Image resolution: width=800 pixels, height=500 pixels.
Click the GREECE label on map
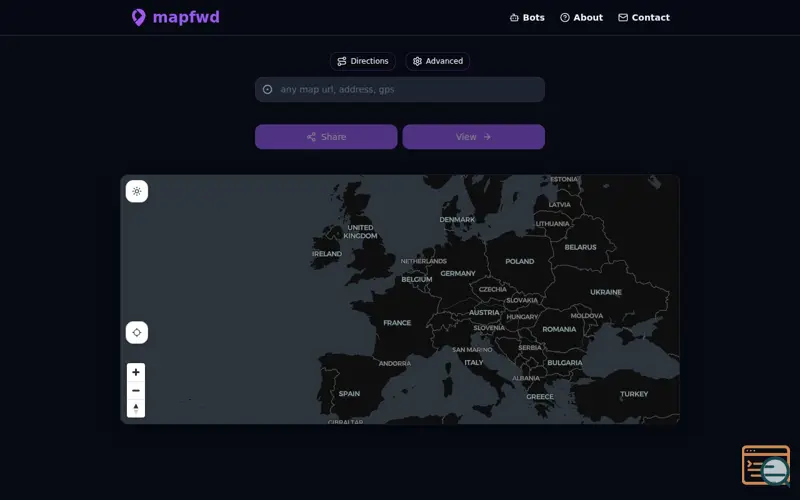pyautogui.click(x=540, y=396)
